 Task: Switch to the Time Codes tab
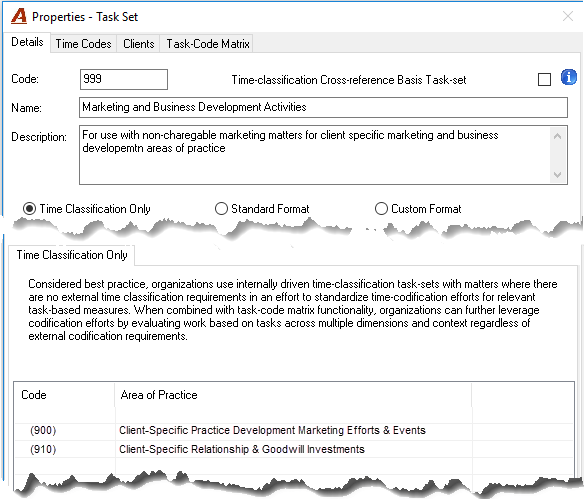point(83,44)
